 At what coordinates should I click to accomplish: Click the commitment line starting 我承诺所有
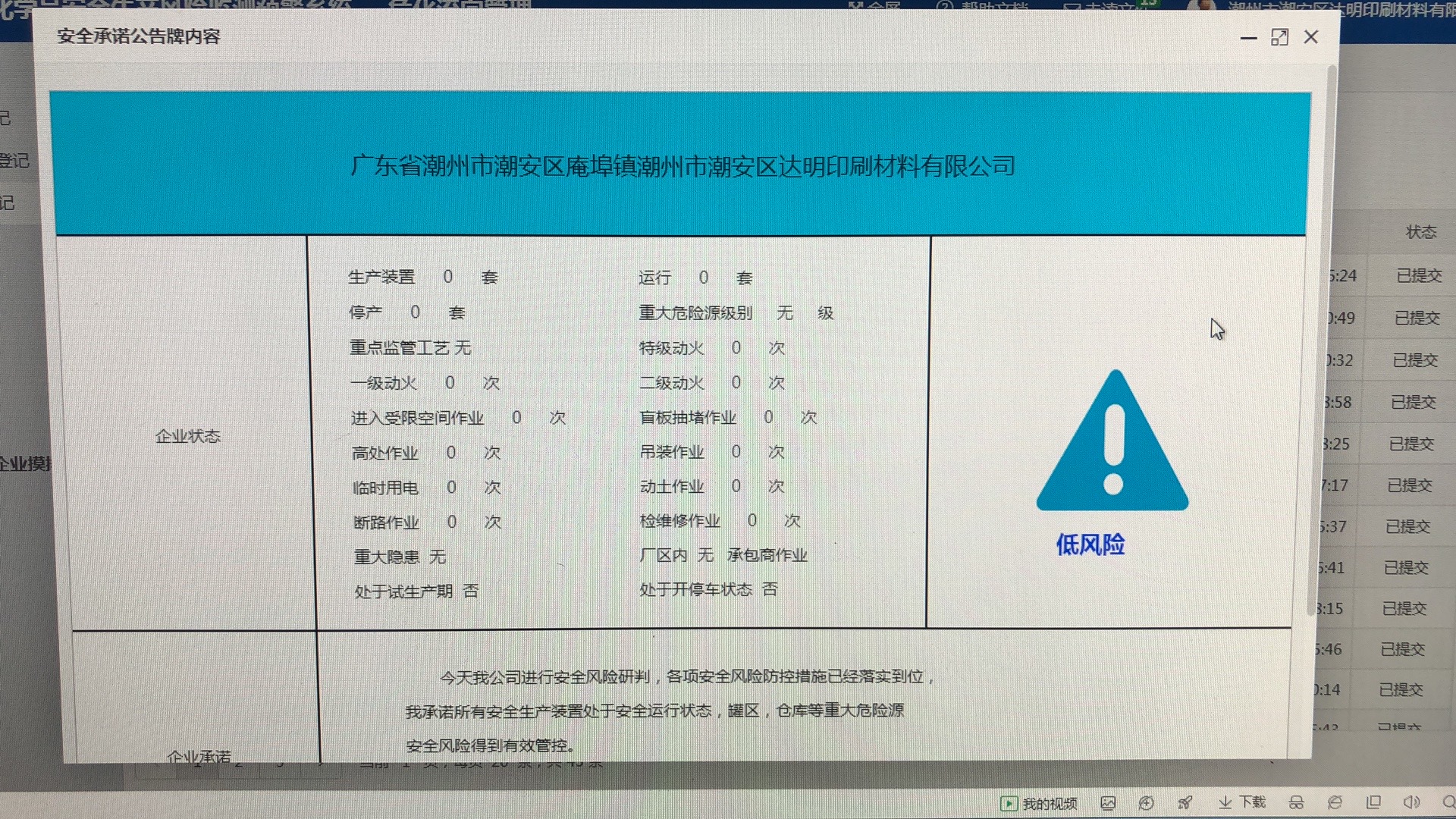pyautogui.click(x=654, y=711)
